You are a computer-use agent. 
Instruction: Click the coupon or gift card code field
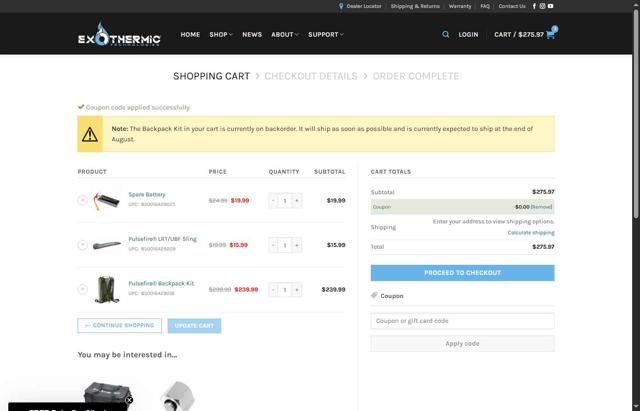pyautogui.click(x=462, y=321)
